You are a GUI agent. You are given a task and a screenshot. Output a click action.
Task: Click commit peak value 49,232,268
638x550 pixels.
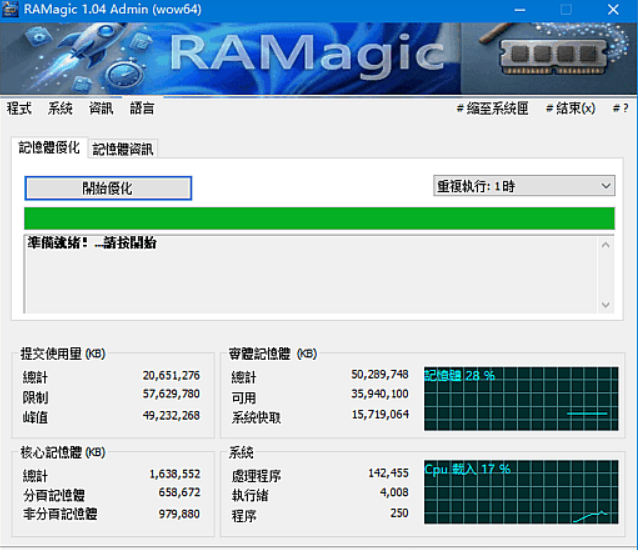tap(171, 416)
